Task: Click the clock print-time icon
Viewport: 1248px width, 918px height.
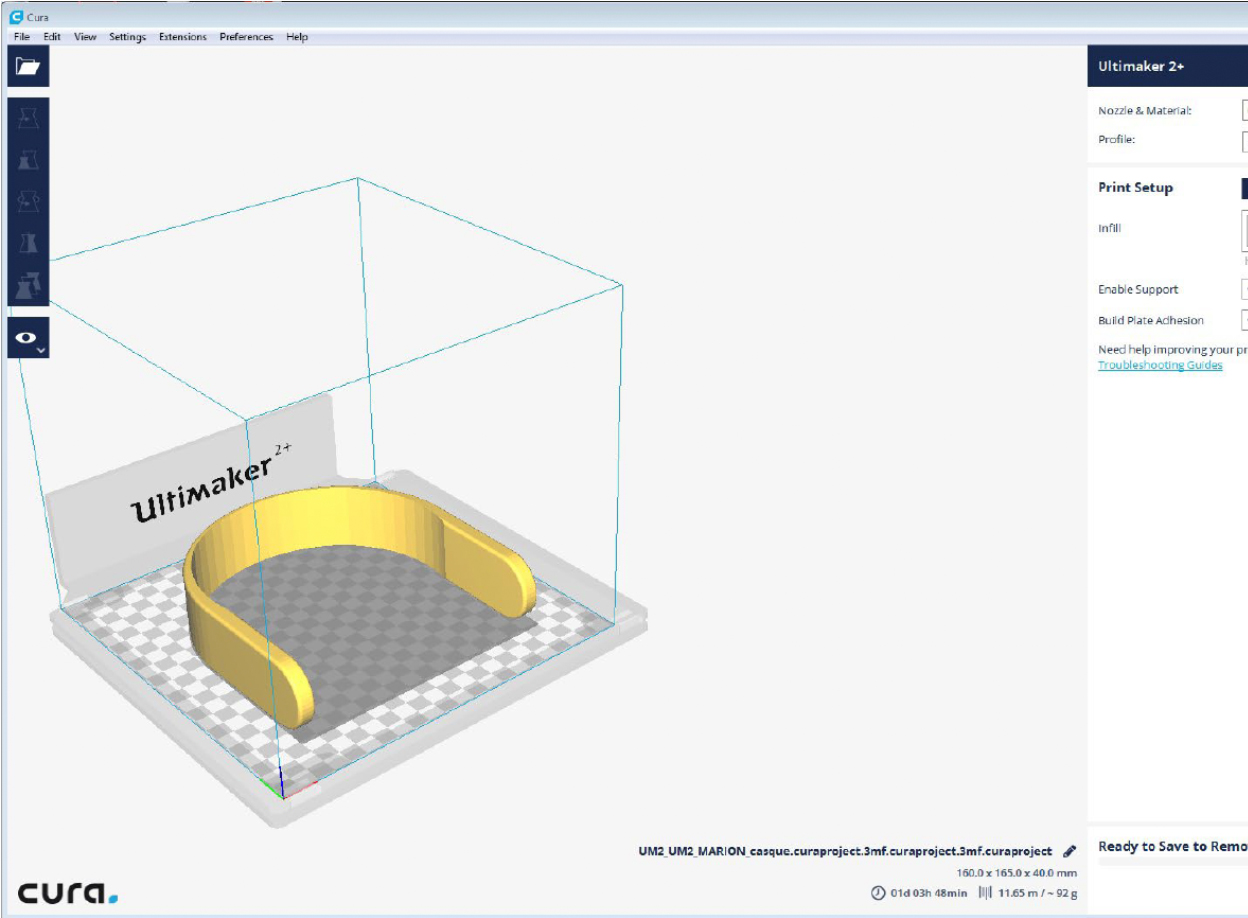Action: [x=878, y=892]
